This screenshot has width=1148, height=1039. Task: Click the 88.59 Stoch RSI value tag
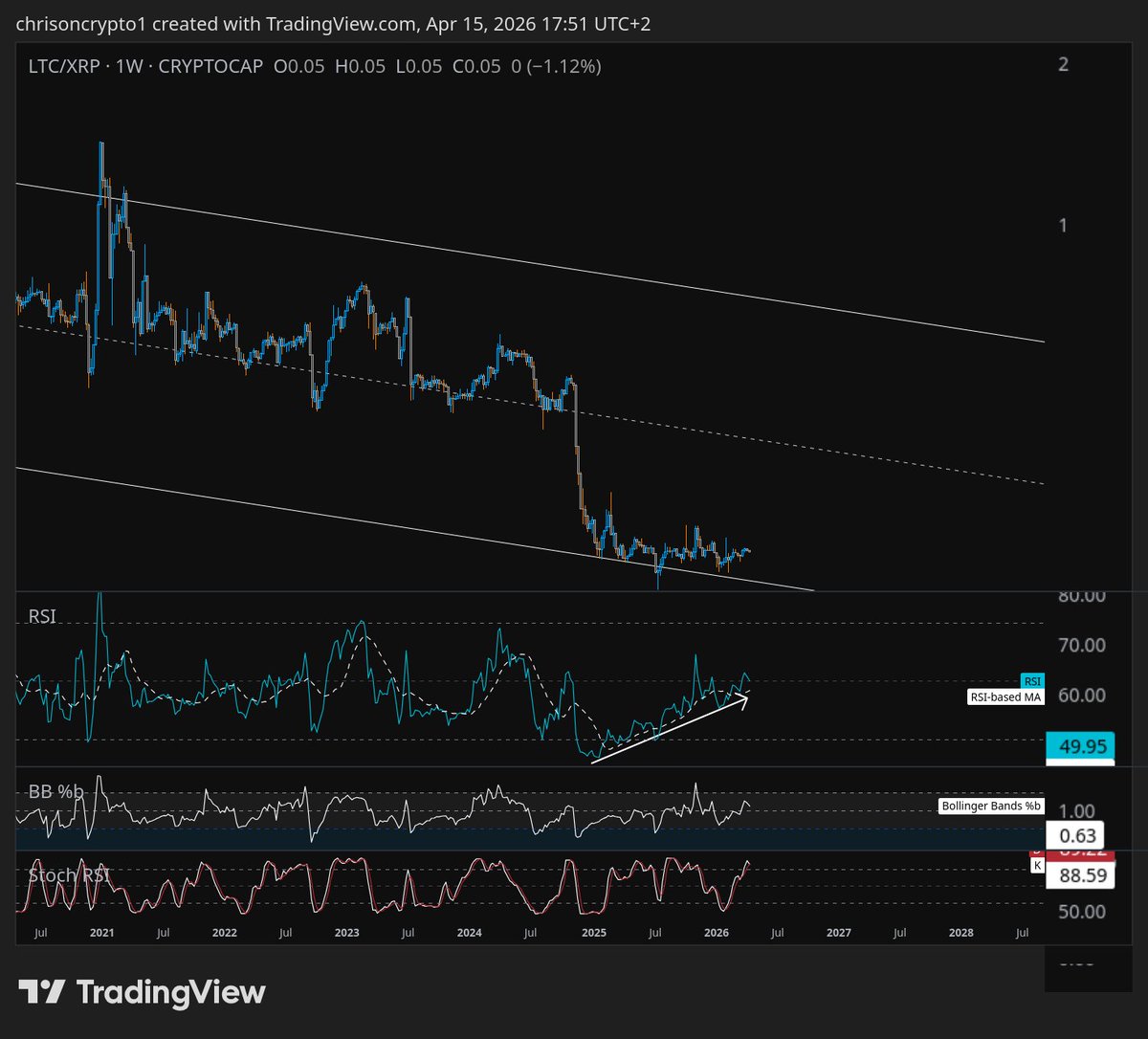tap(1081, 875)
